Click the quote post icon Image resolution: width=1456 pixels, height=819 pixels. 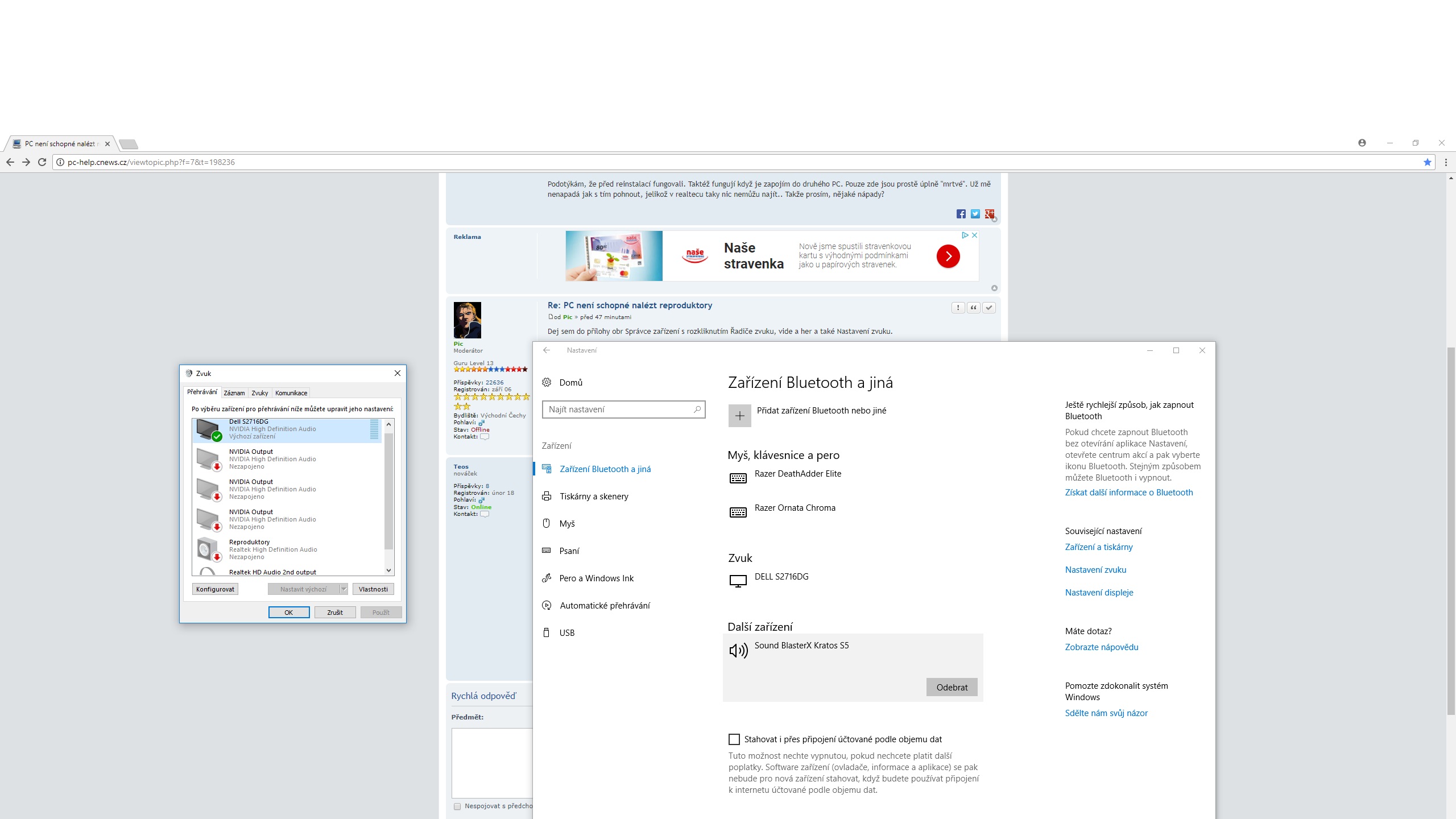(x=974, y=308)
